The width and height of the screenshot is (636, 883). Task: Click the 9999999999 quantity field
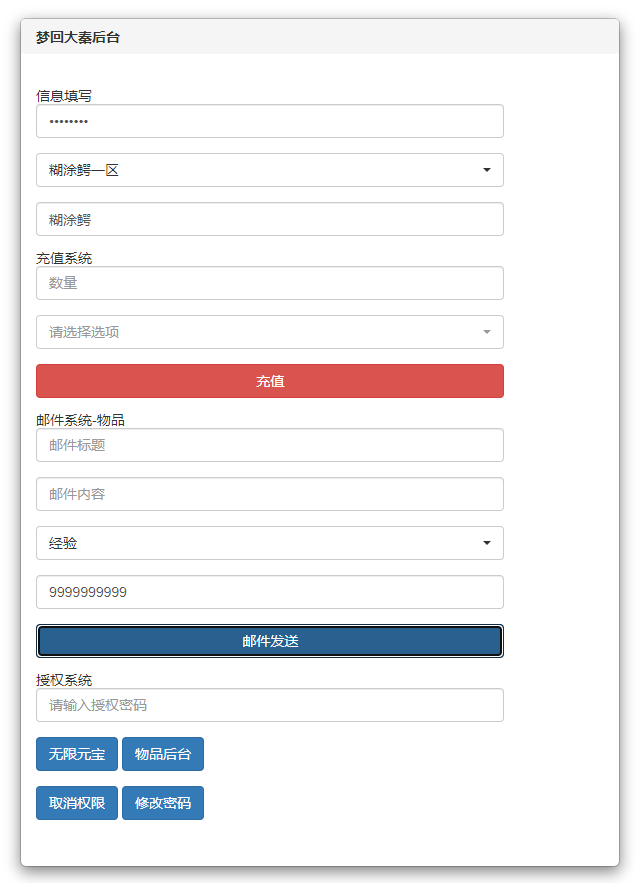coord(269,592)
